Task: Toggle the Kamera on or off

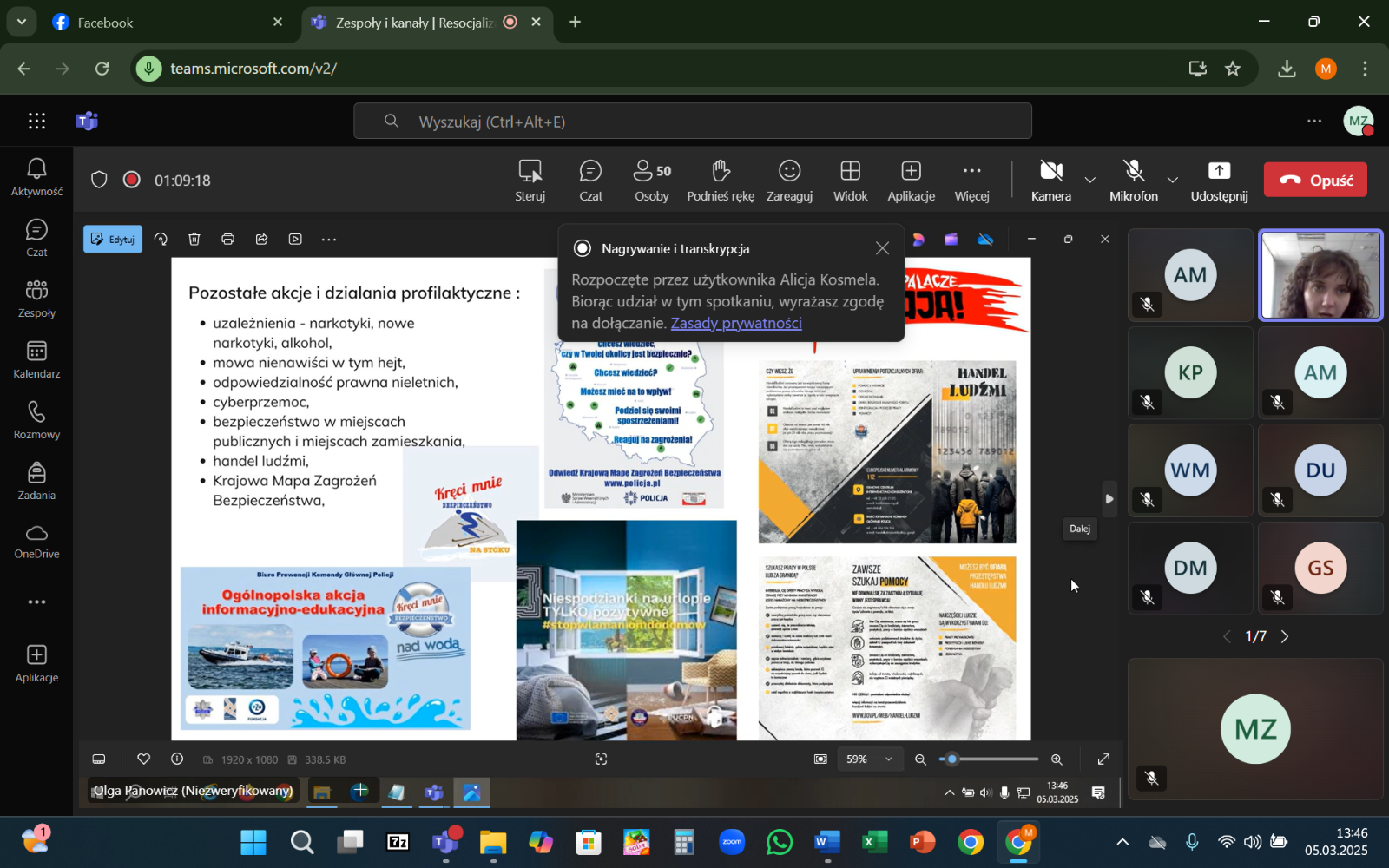Action: (x=1050, y=180)
